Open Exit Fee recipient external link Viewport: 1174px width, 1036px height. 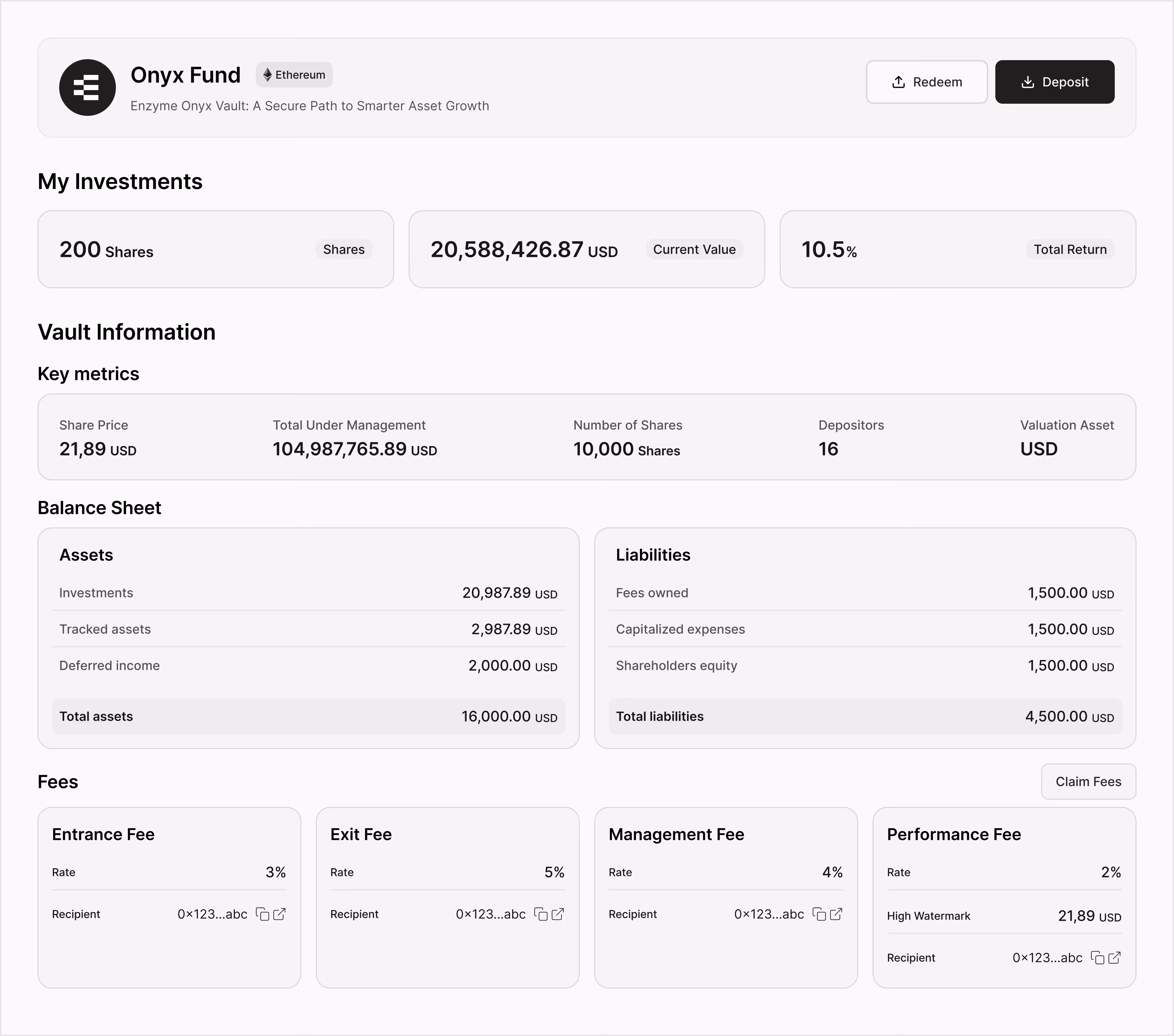(x=558, y=914)
